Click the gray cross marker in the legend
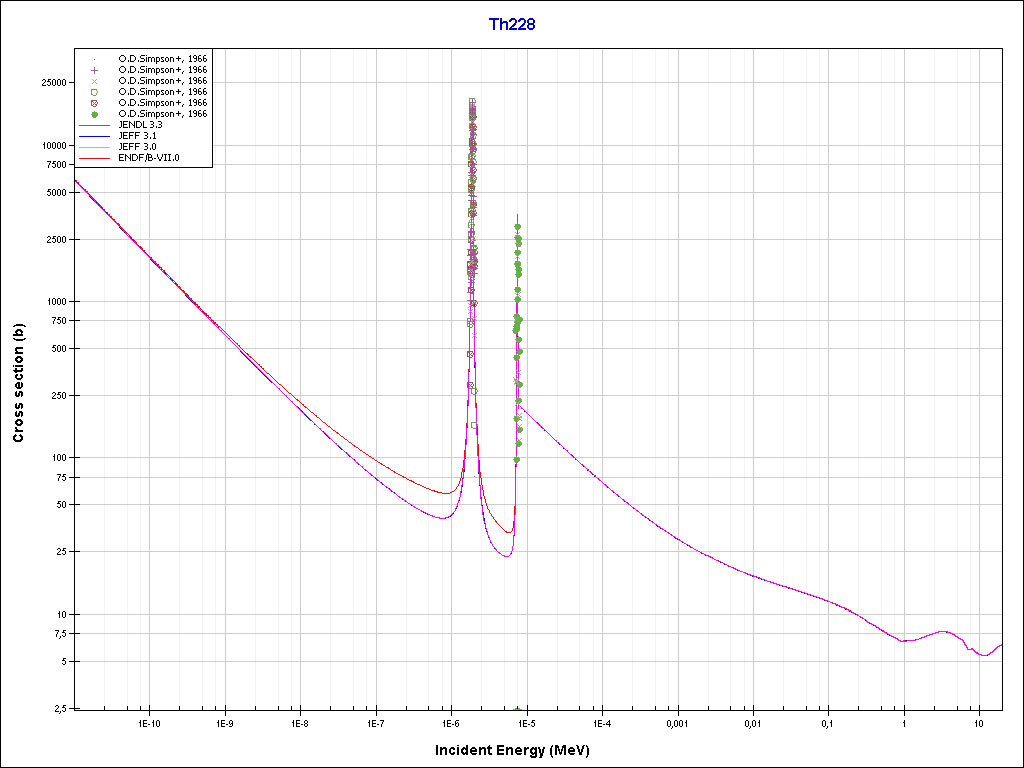Viewport: 1024px width, 768px height. coord(94,81)
